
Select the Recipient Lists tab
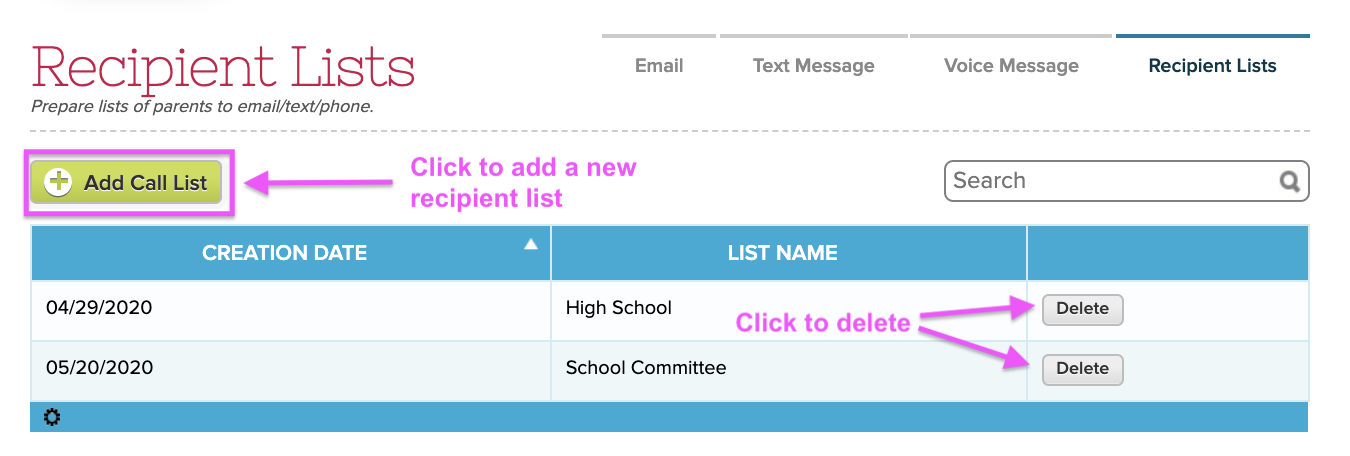click(1212, 66)
